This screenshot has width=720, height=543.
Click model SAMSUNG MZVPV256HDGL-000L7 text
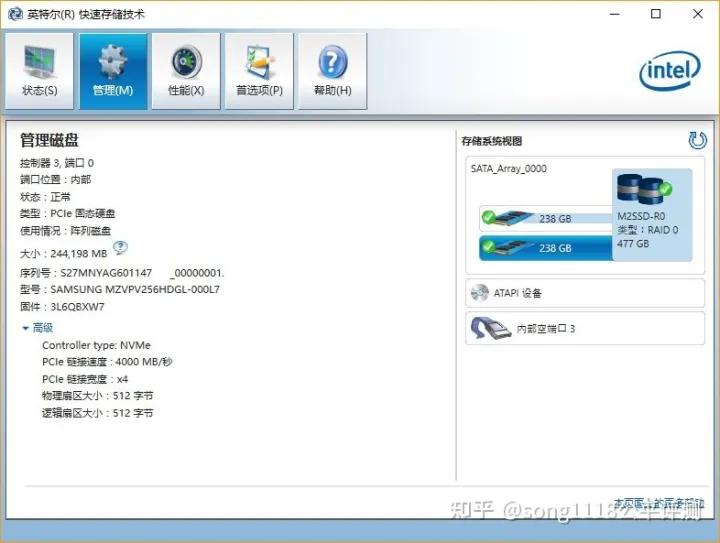[x=135, y=290]
